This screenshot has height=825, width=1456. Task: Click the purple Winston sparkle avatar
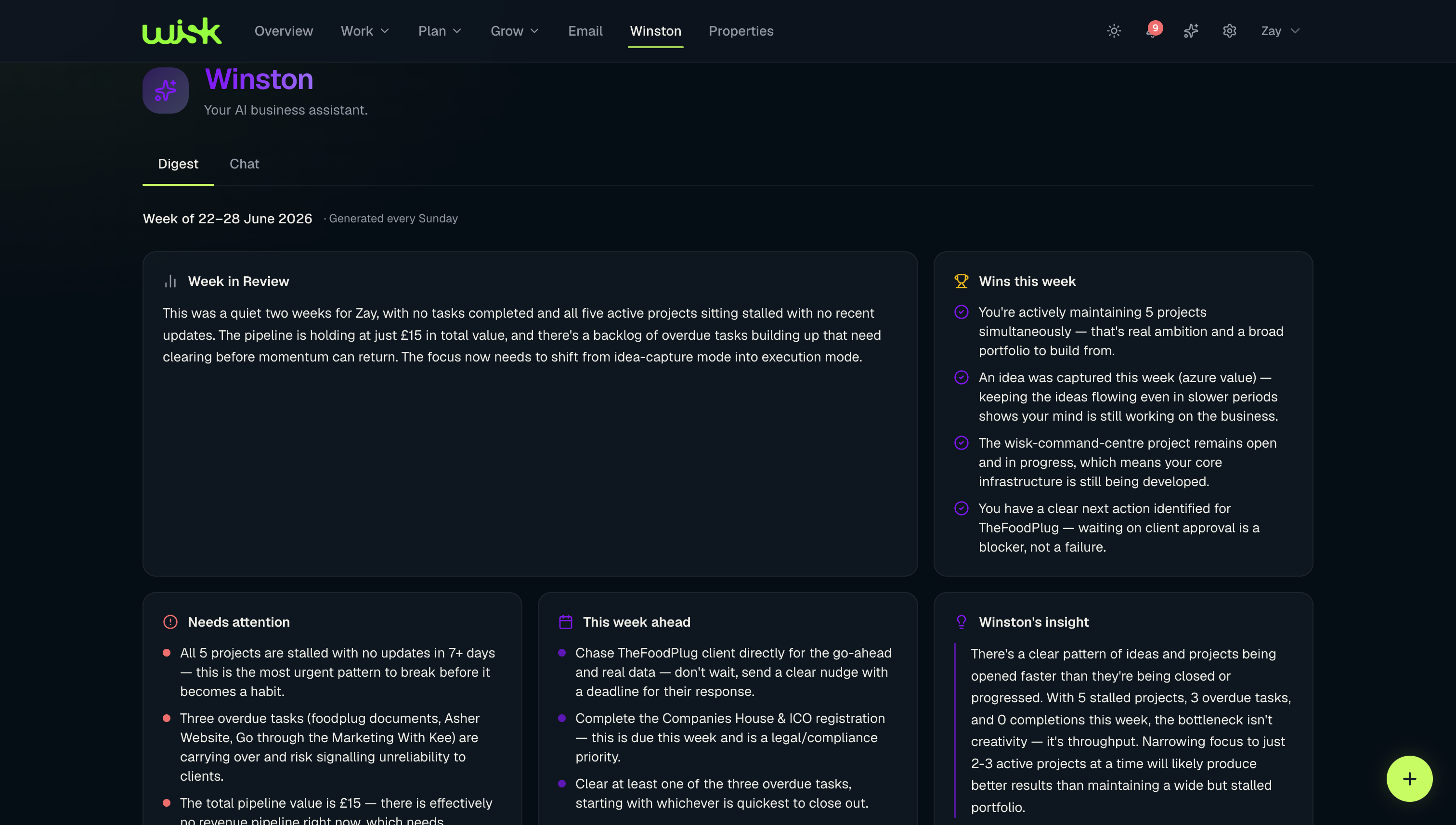(166, 90)
